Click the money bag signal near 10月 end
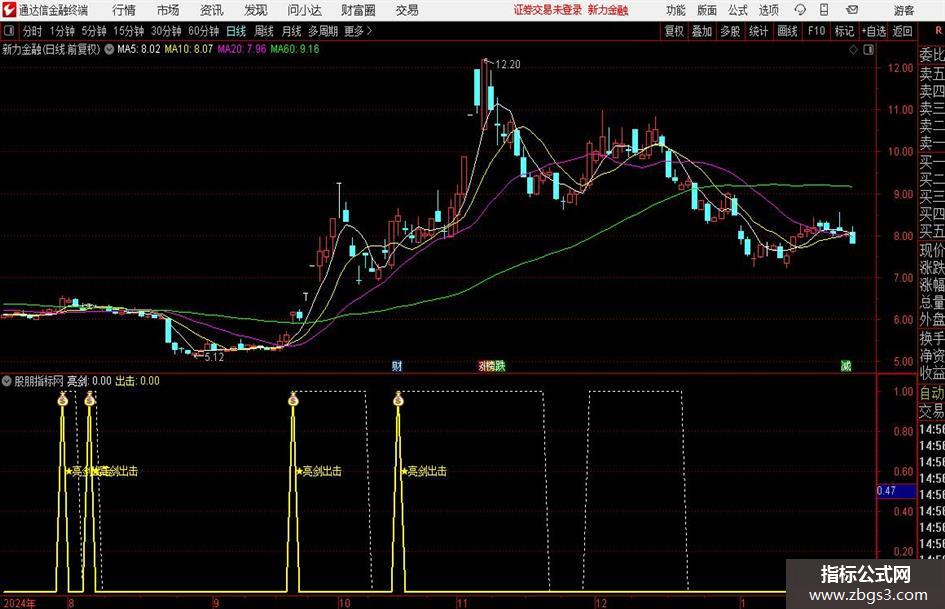 pos(398,399)
